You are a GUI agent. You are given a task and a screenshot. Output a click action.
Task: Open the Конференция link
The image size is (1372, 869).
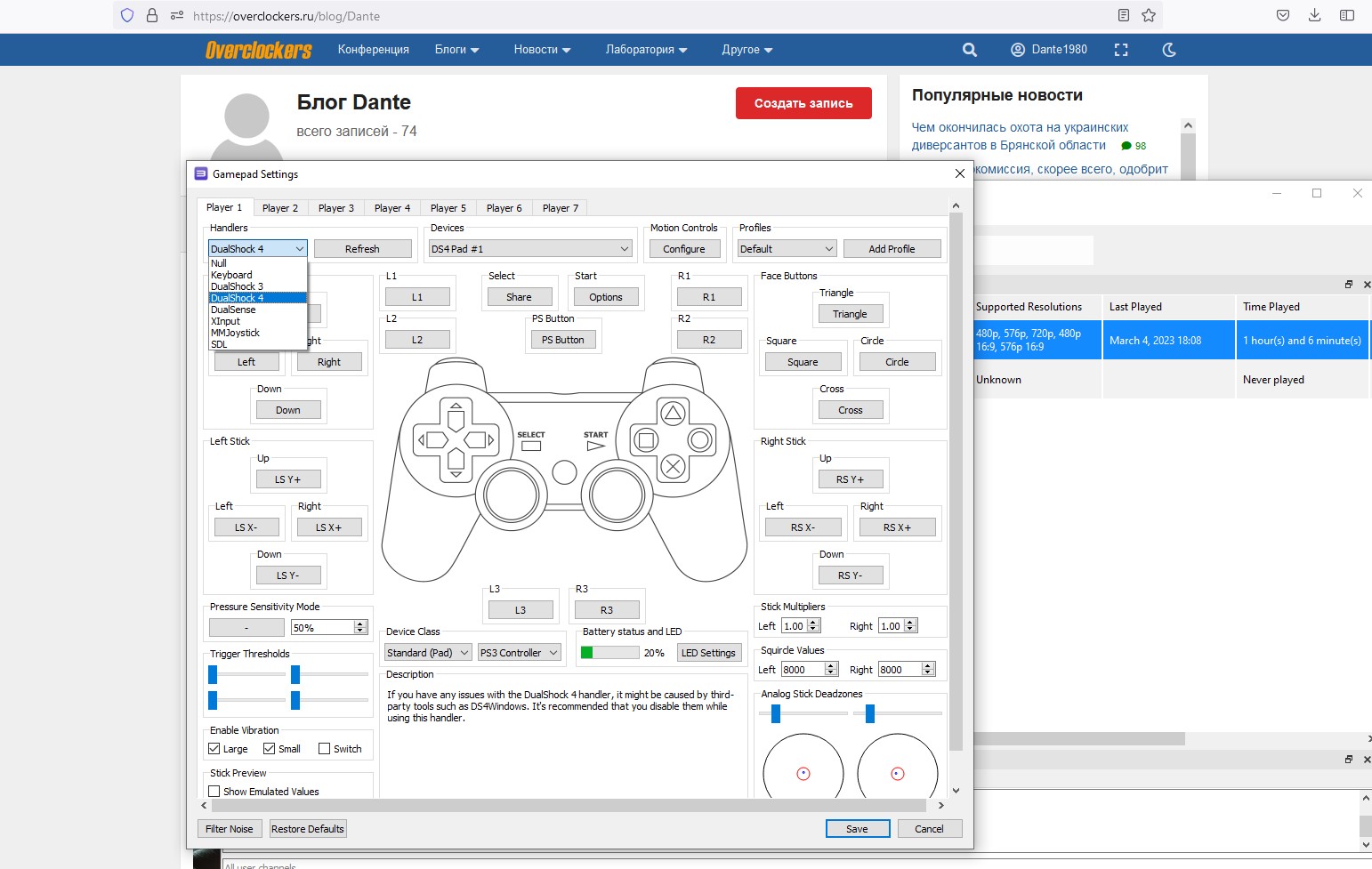[x=374, y=50]
